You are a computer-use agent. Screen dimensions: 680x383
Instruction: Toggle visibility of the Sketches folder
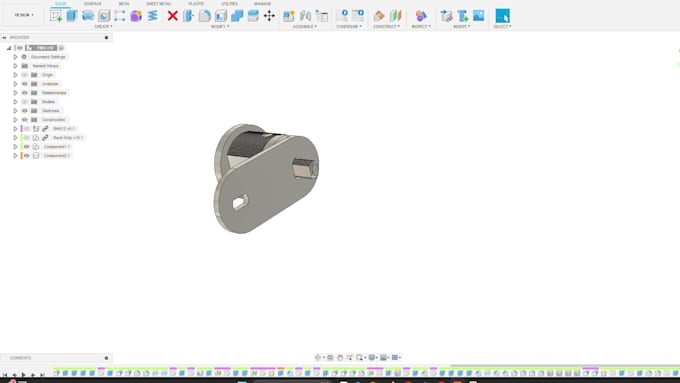pos(25,111)
